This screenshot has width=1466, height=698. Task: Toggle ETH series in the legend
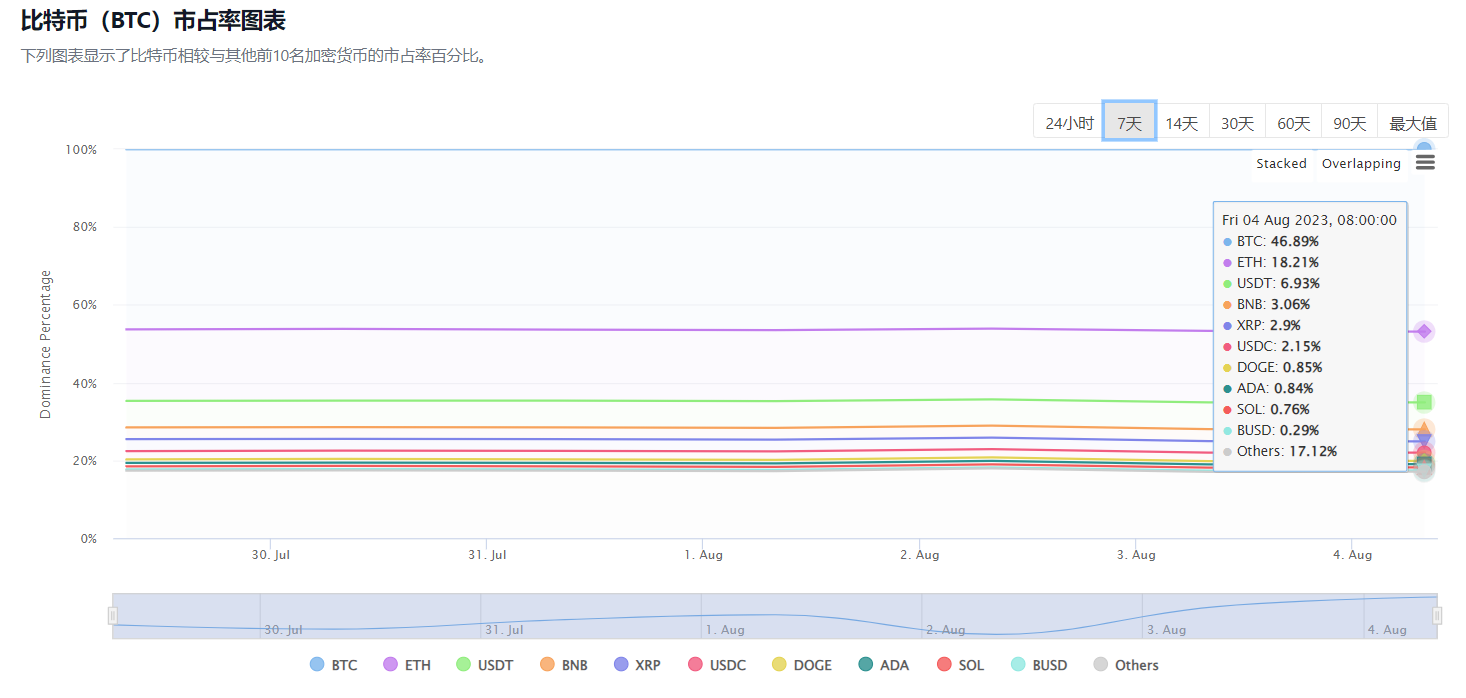[x=406, y=665]
